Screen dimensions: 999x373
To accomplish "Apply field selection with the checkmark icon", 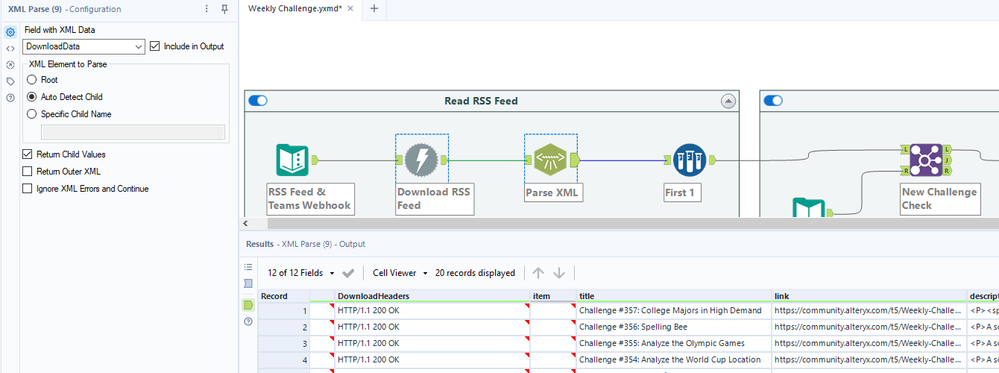I will pos(348,273).
